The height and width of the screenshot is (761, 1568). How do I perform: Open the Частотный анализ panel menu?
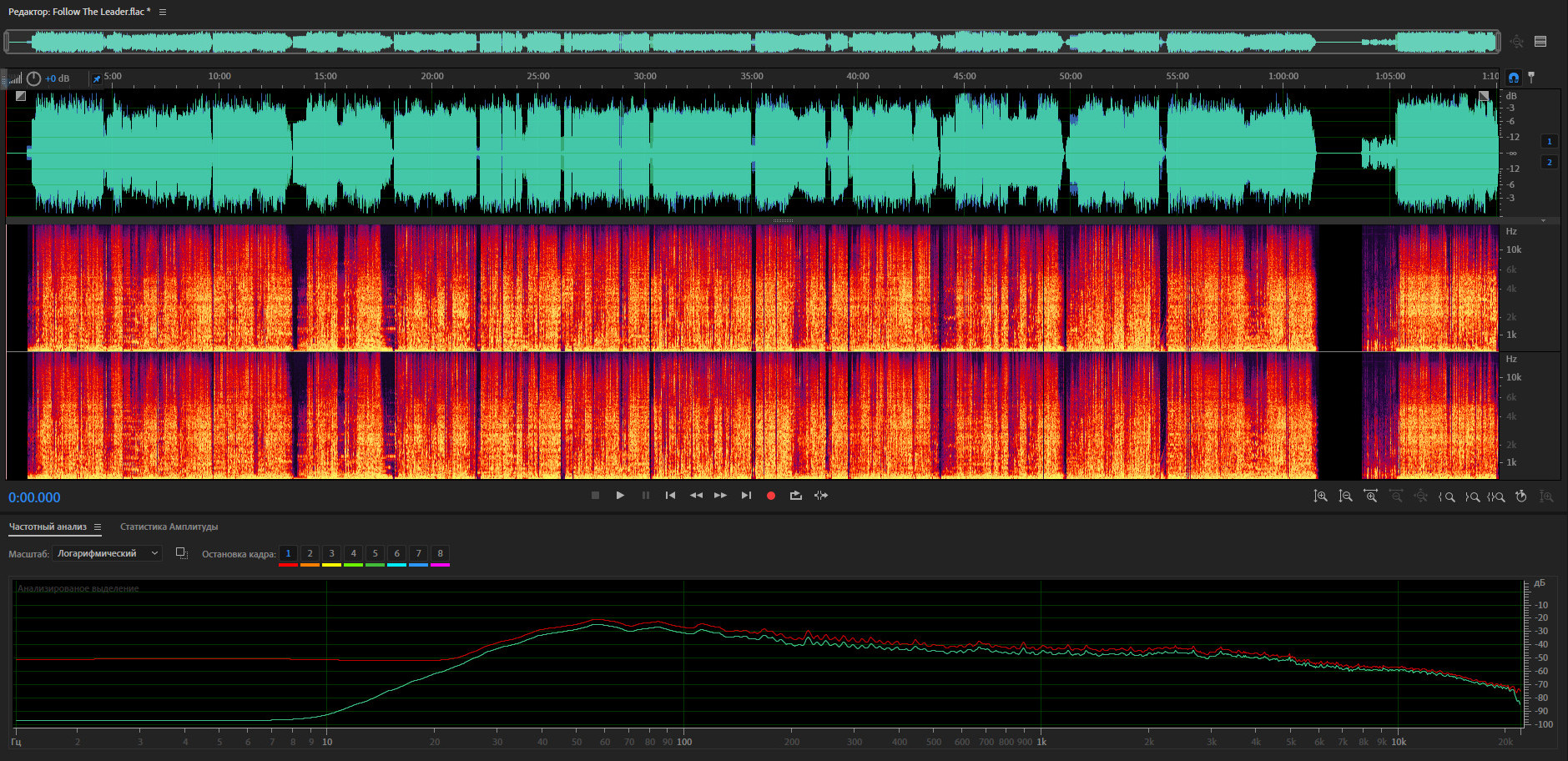tap(98, 527)
